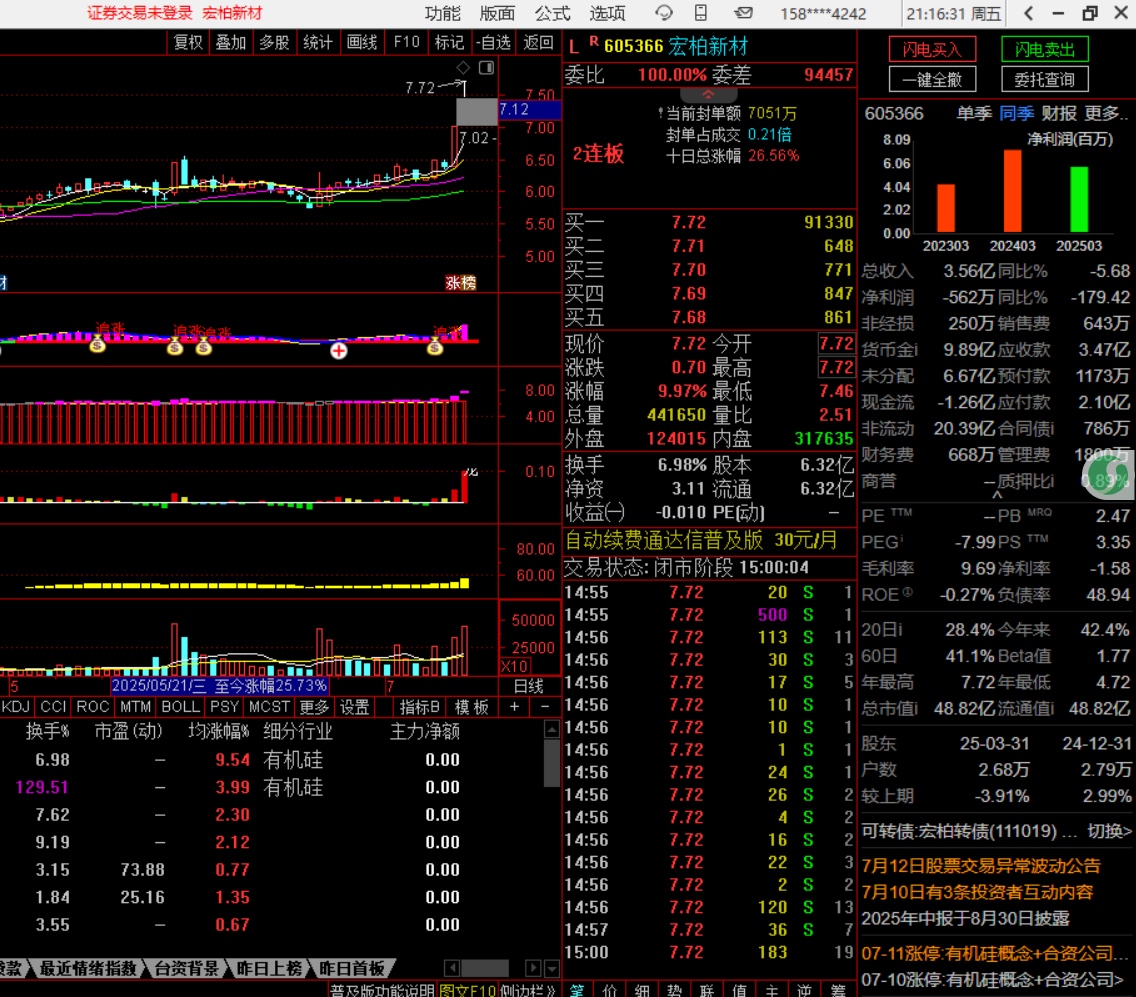
Task: Click the 统计 statistics toolbar item
Action: click(318, 43)
